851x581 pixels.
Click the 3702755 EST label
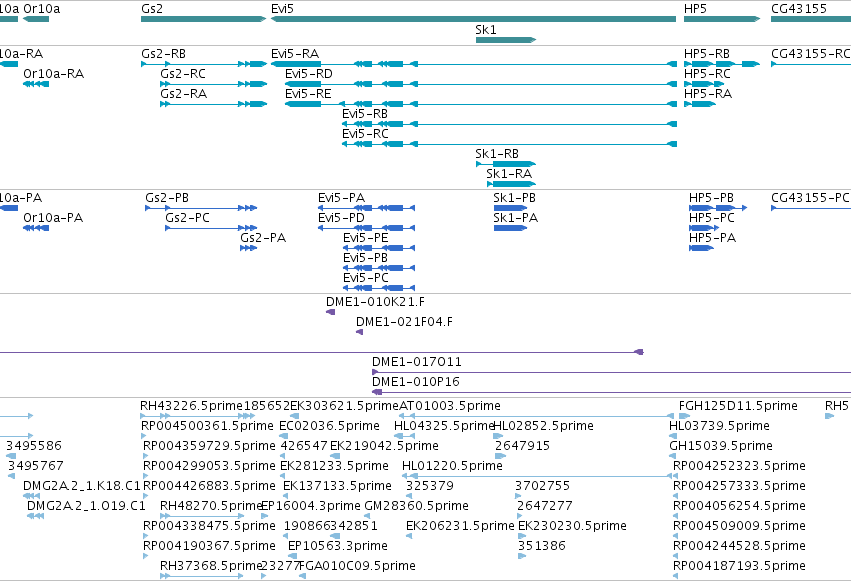click(543, 487)
